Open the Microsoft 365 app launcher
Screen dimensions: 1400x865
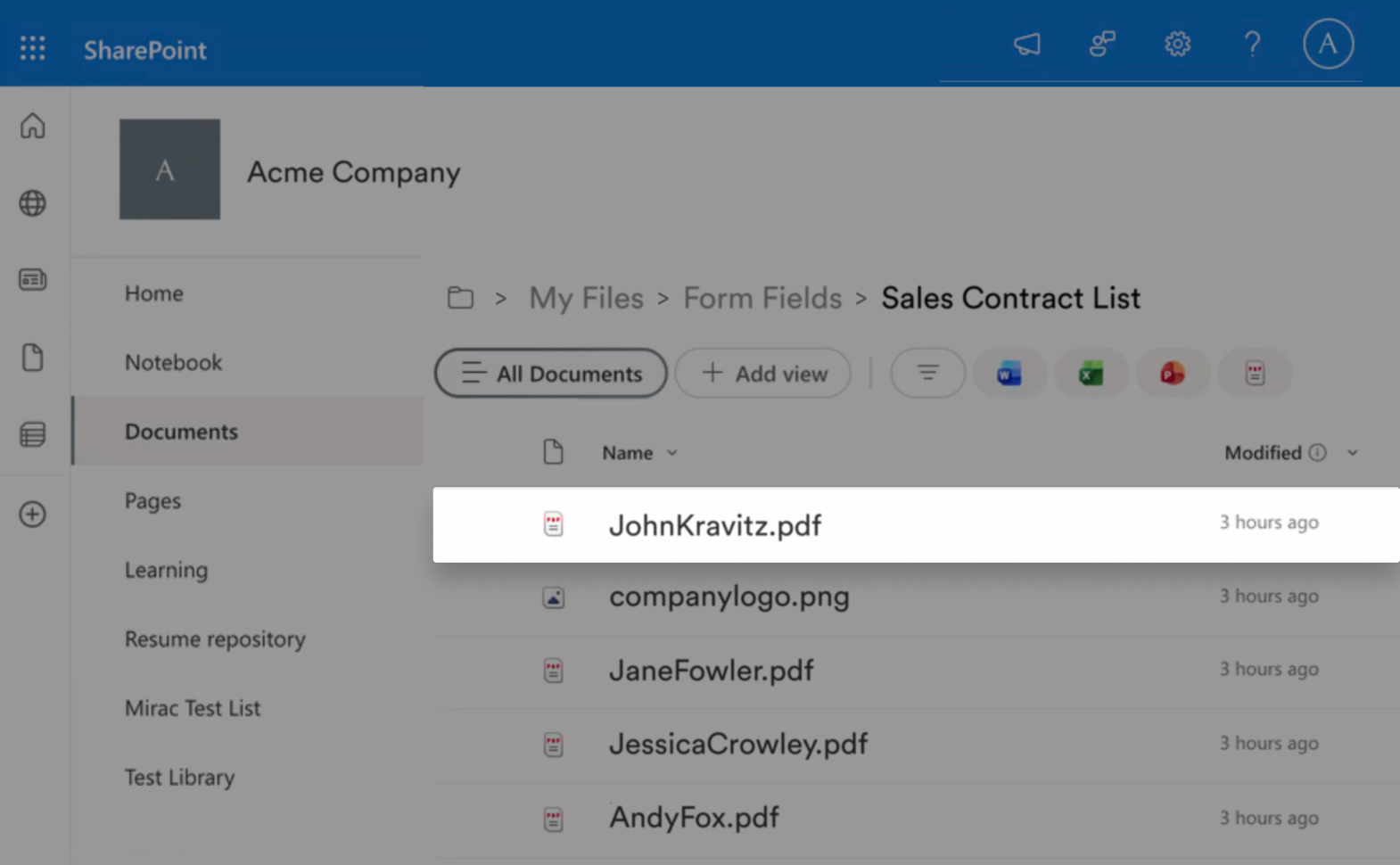click(32, 48)
